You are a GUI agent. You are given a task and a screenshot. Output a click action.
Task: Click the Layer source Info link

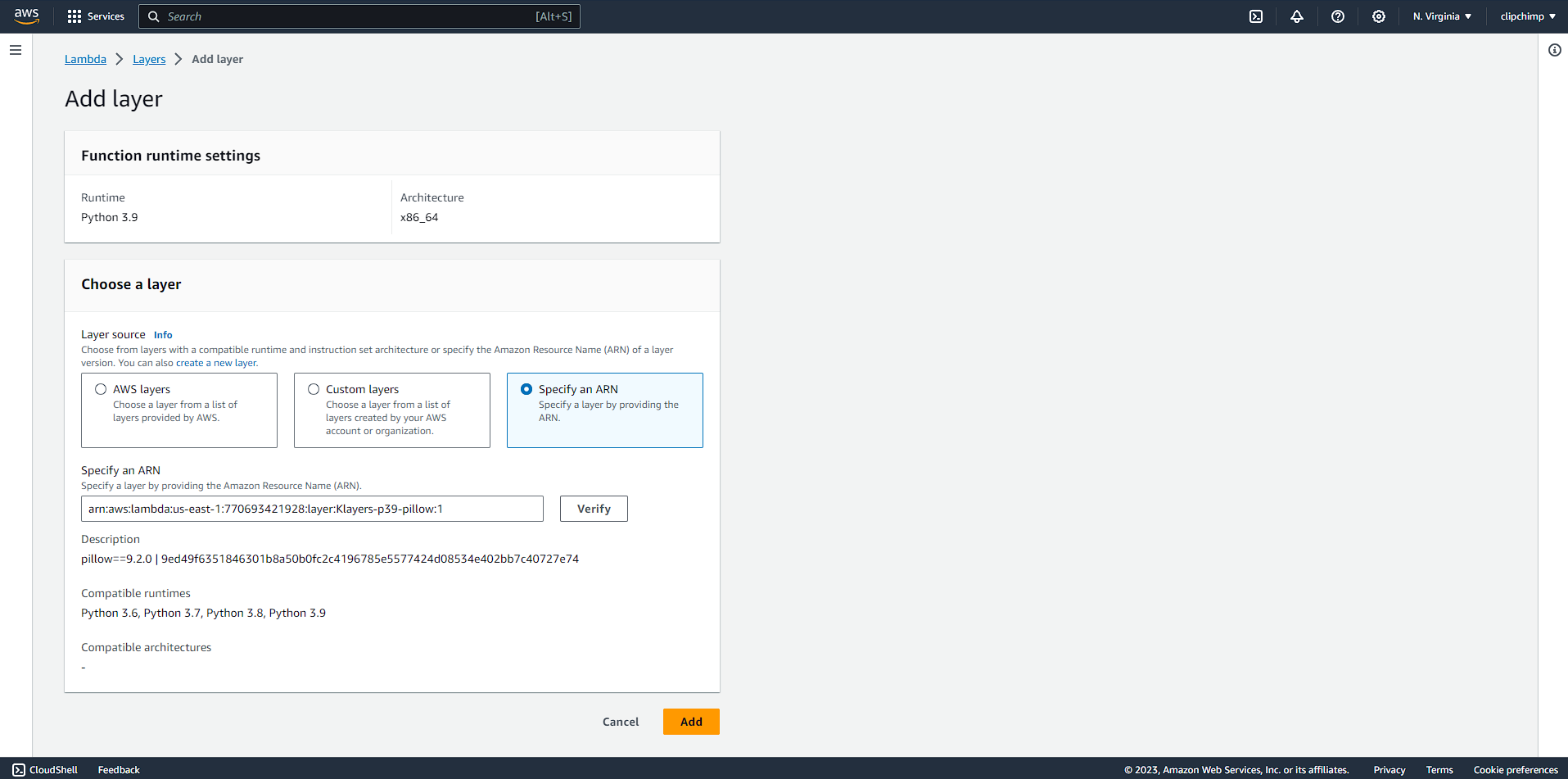[163, 335]
